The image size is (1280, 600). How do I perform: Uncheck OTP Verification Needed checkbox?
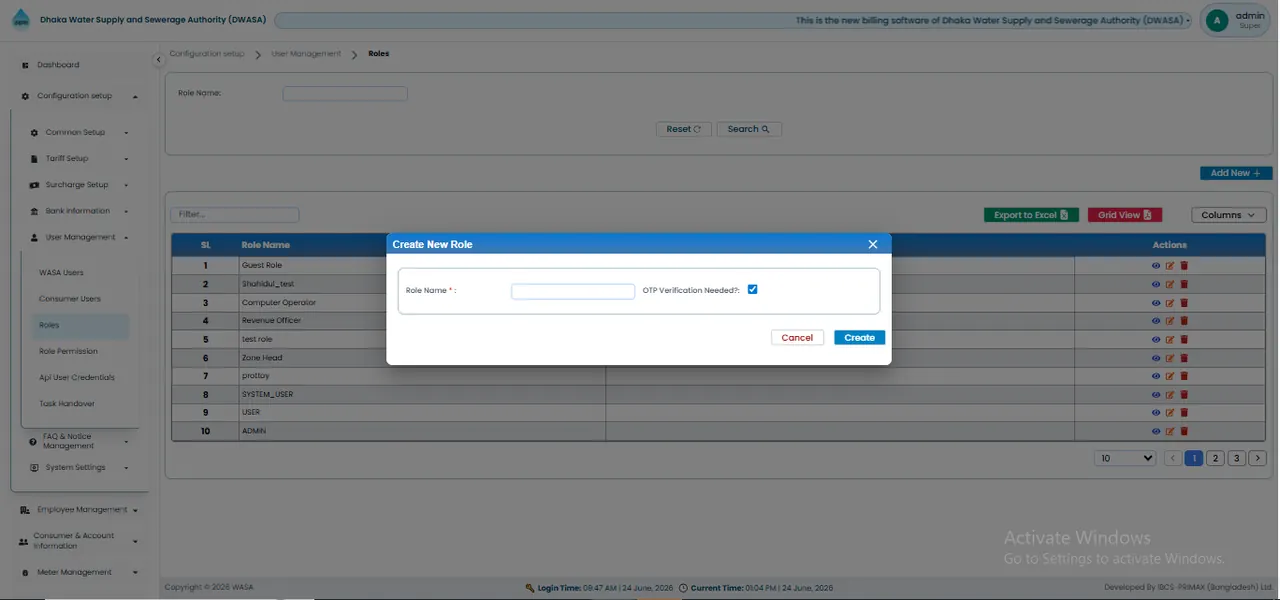point(753,289)
